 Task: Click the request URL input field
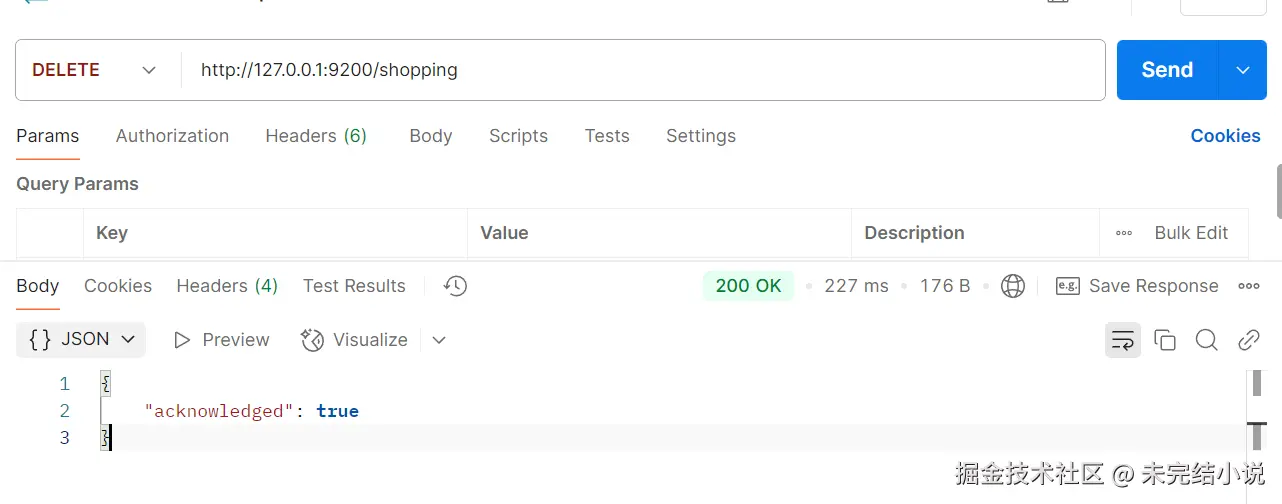[640, 70]
